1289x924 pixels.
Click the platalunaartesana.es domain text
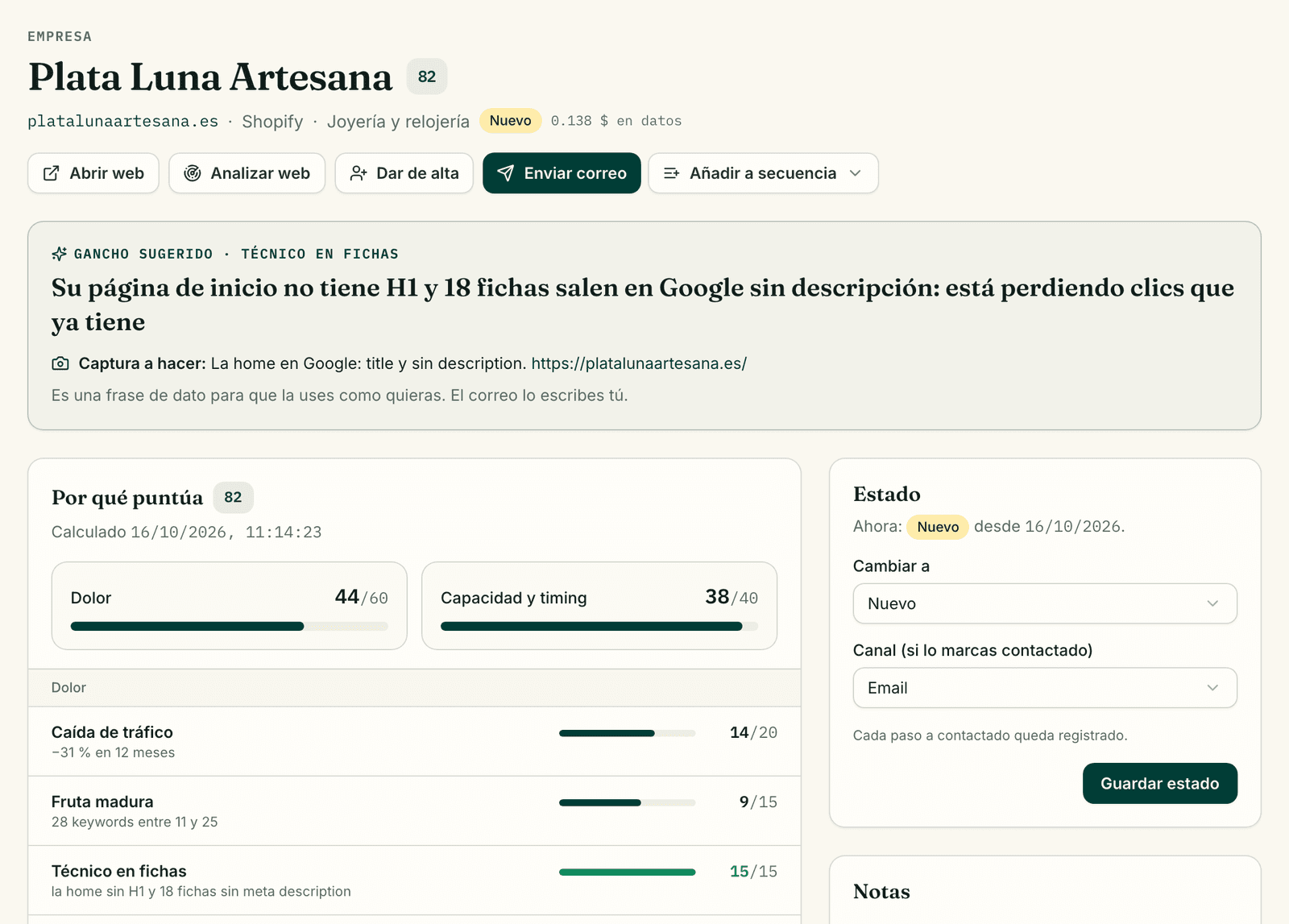pos(122,121)
